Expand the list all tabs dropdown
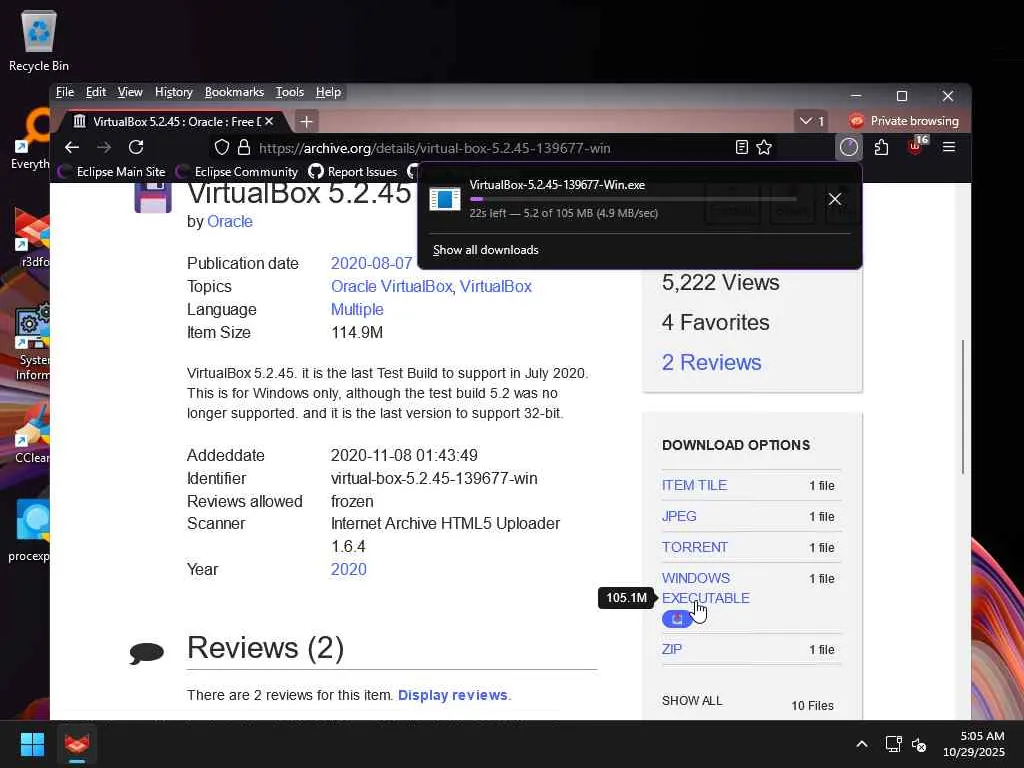1024x768 pixels. pos(811,121)
